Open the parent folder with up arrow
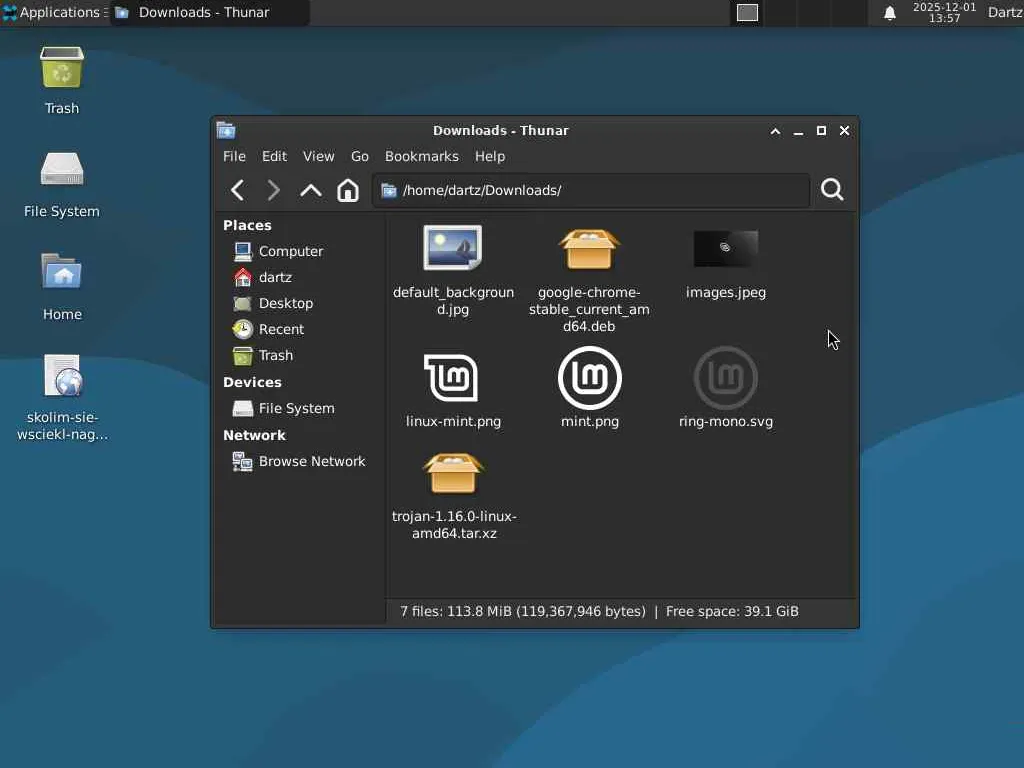This screenshot has height=768, width=1024. pos(311,190)
